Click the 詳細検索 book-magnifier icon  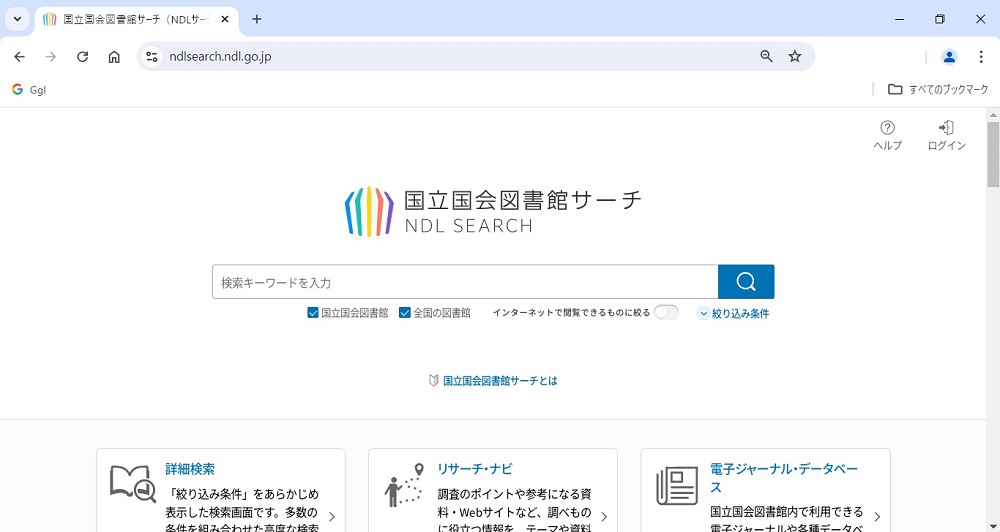133,483
